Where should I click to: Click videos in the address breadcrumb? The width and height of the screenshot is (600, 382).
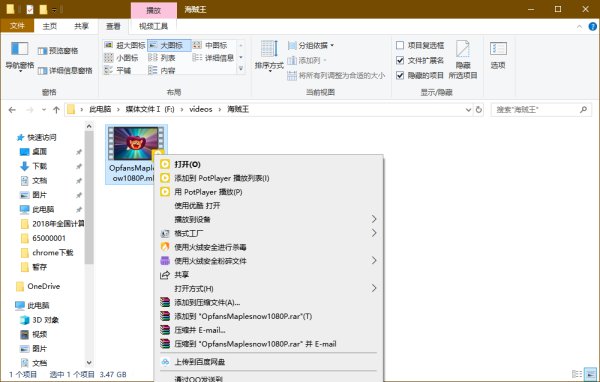click(201, 109)
